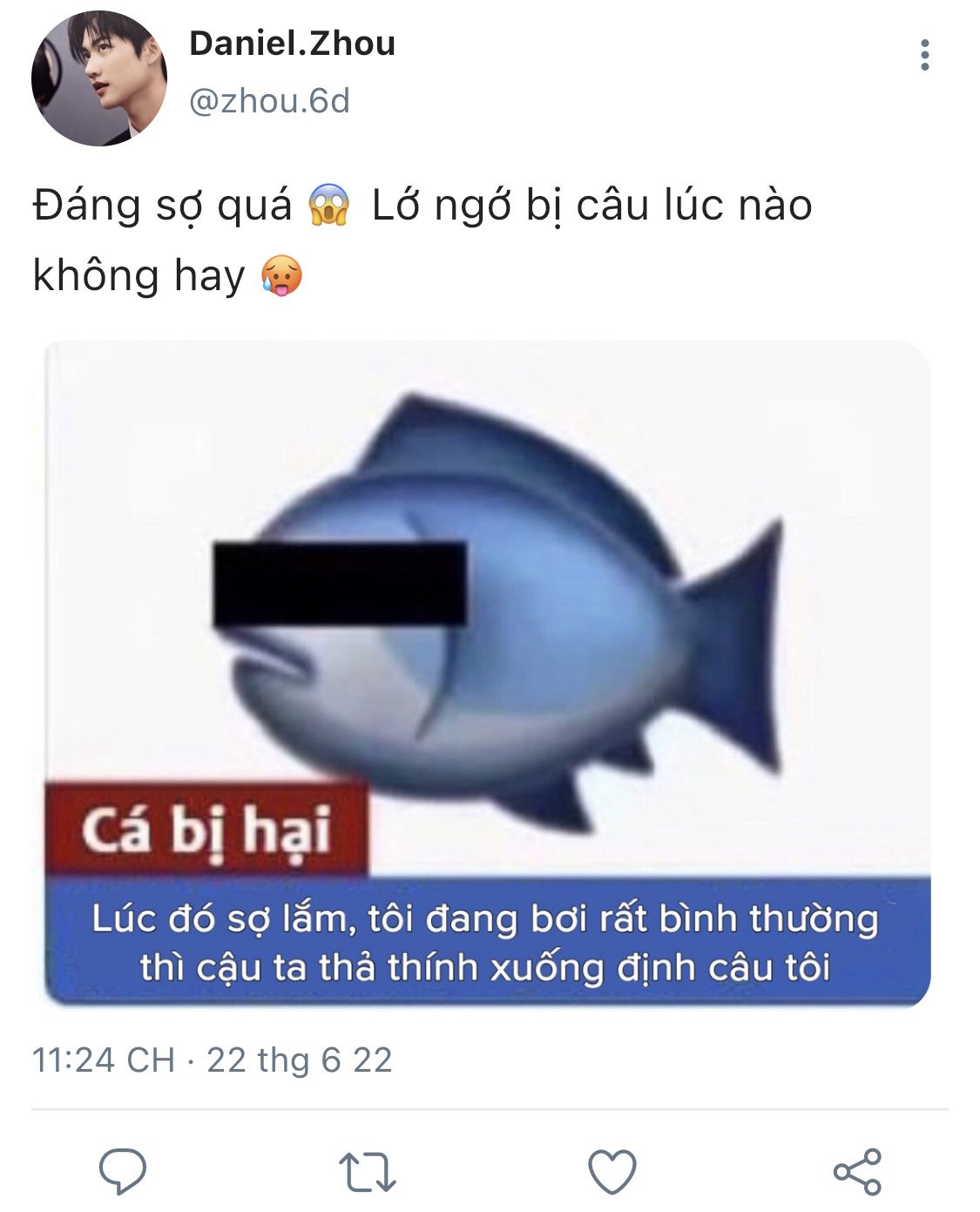Tap the 'Cá bị hại' red label
This screenshot has height=1212, width=980.
206,829
